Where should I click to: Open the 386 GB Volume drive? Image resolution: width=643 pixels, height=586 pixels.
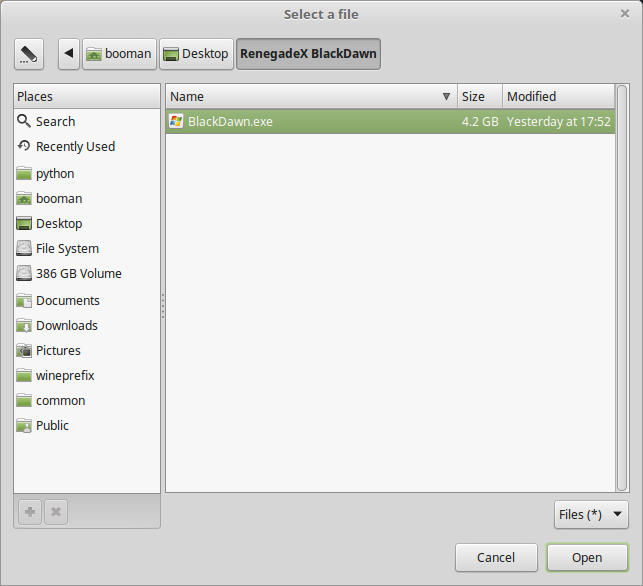click(x=87, y=274)
